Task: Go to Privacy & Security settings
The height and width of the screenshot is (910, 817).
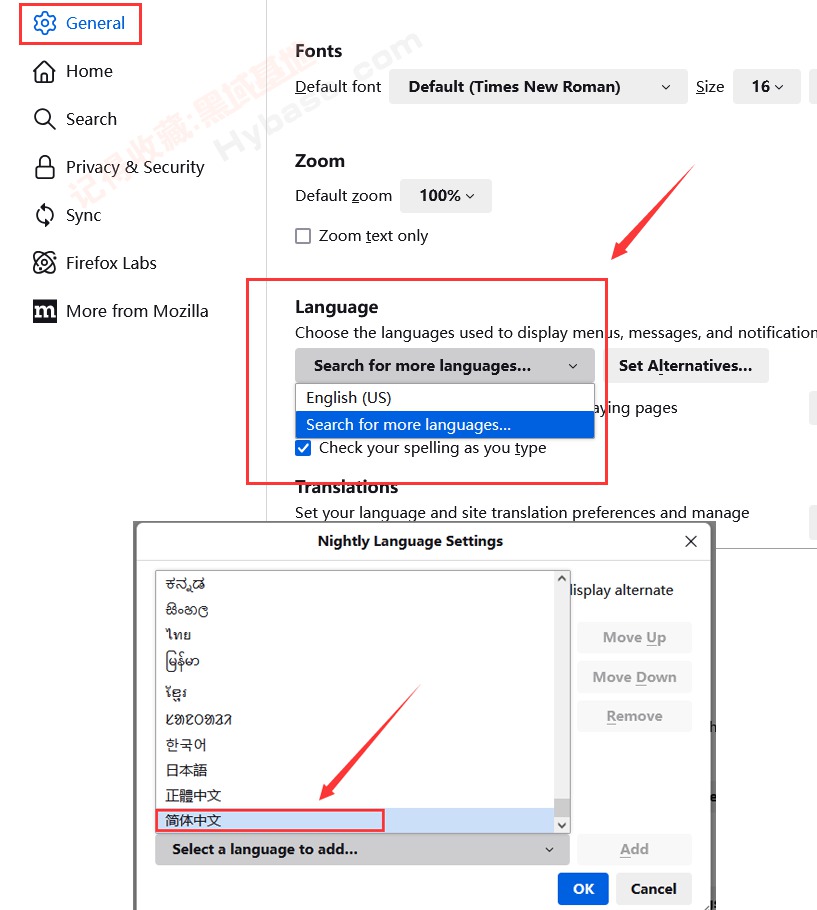Action: 135,167
